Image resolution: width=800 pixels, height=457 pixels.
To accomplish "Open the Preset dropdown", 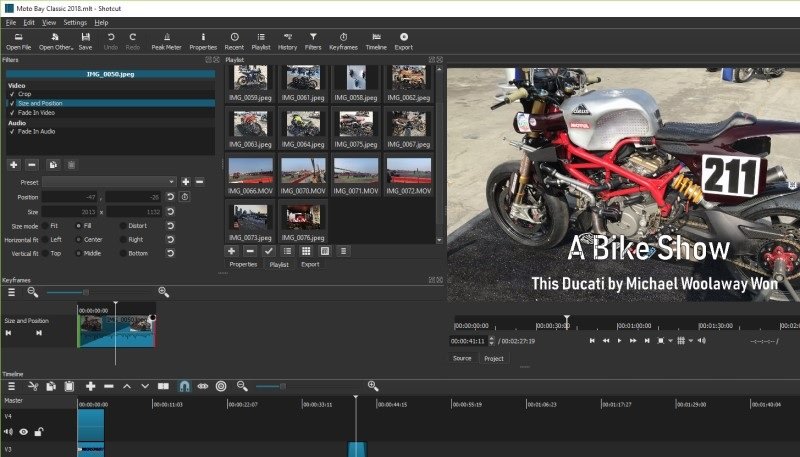I will point(109,182).
